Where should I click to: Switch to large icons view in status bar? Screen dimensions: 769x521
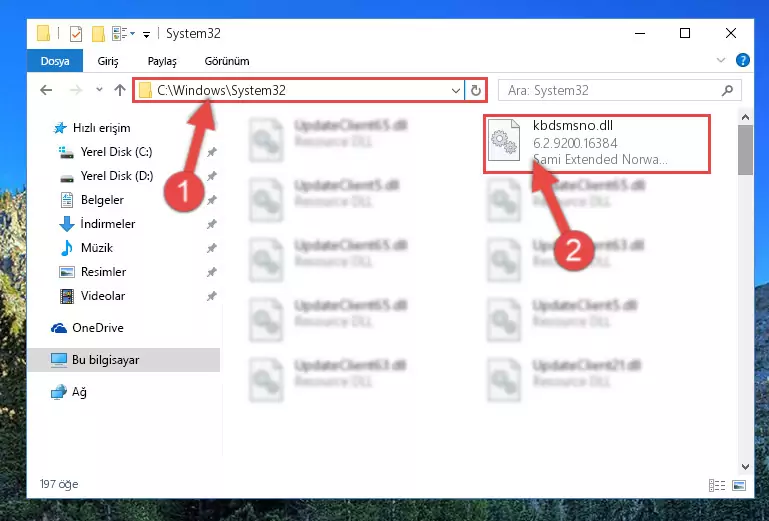tap(739, 485)
